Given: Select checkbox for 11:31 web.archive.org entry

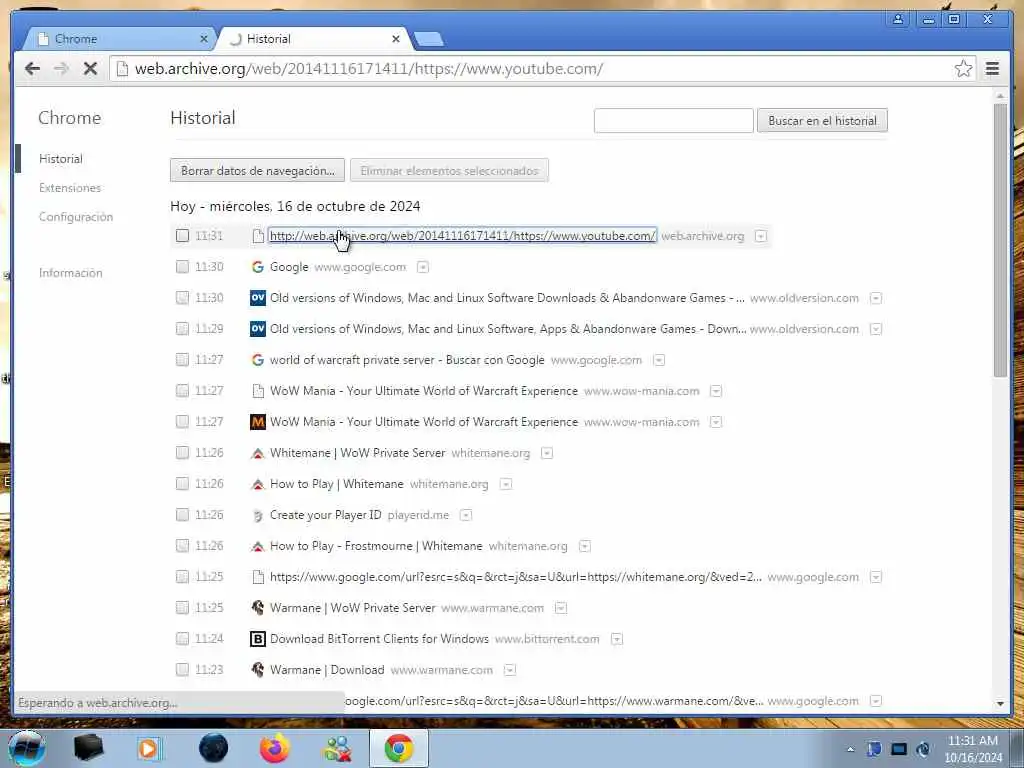Looking at the screenshot, I should 182,236.
